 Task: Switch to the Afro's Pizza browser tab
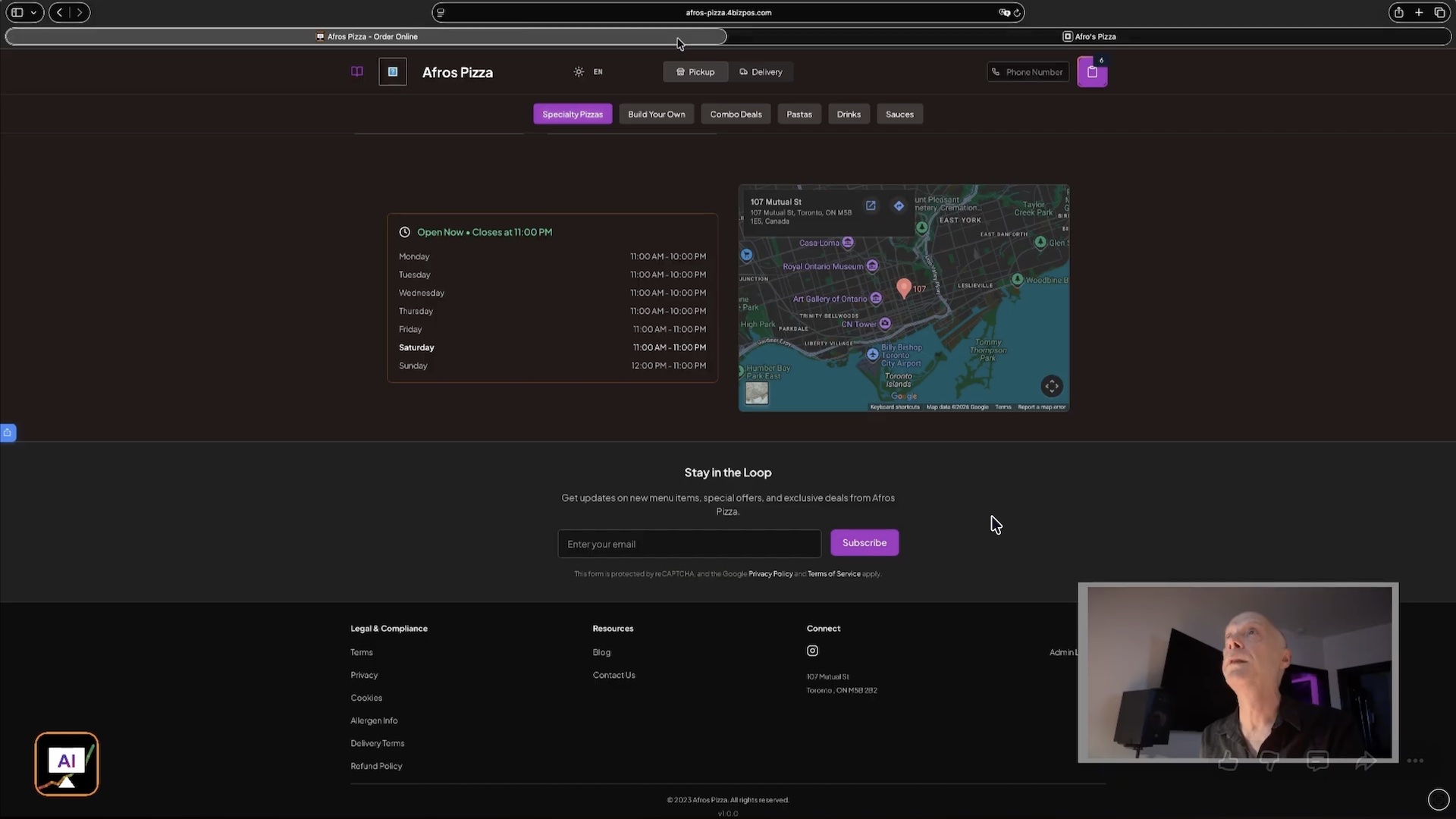pos(1090,36)
